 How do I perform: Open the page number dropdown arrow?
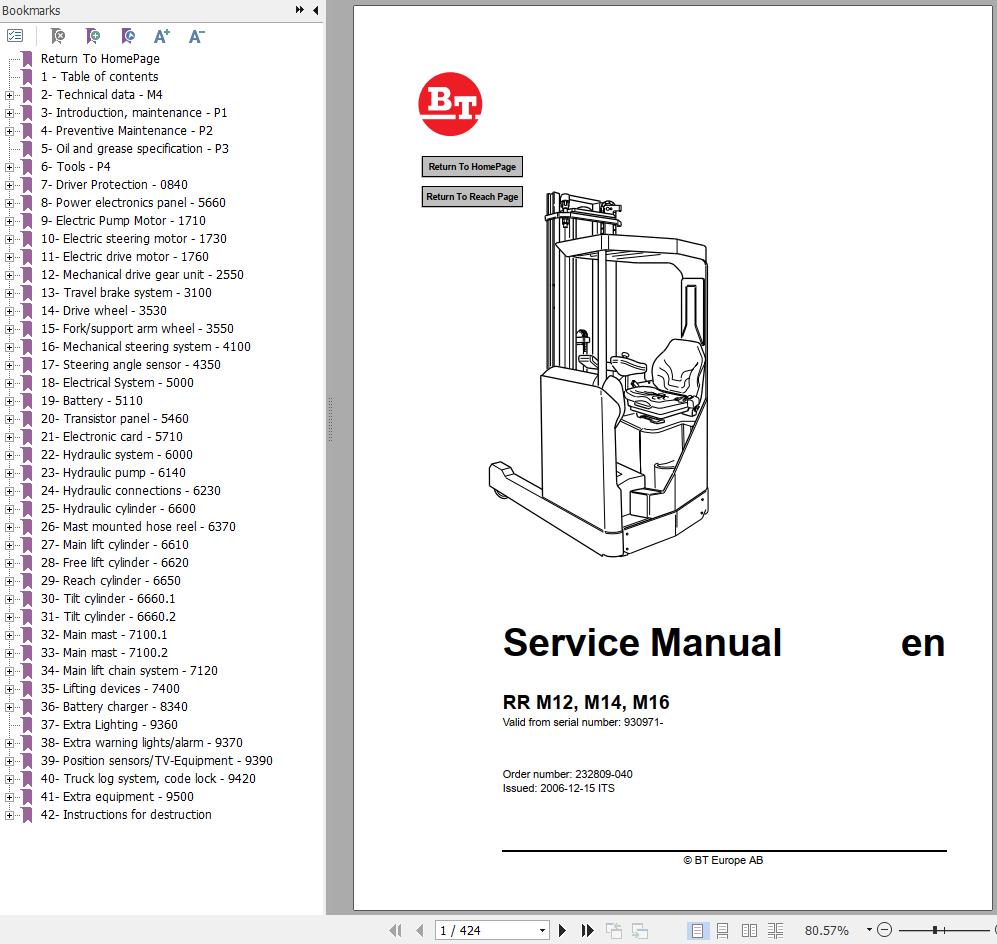click(542, 930)
